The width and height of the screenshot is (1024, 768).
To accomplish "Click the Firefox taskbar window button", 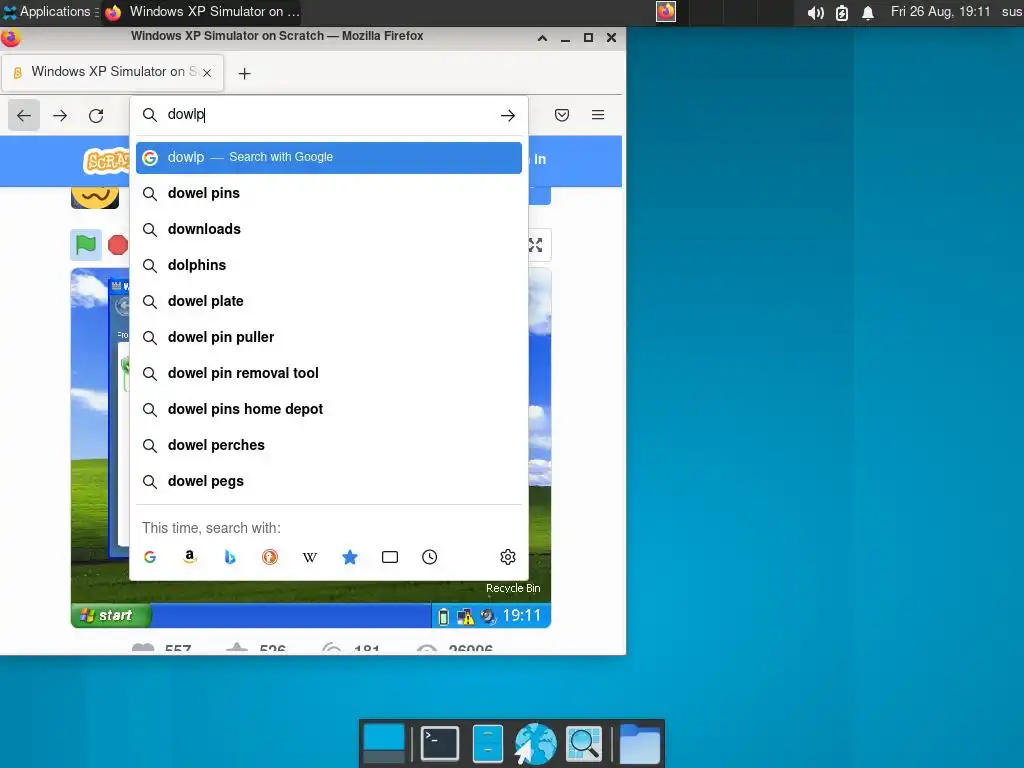I will [202, 12].
